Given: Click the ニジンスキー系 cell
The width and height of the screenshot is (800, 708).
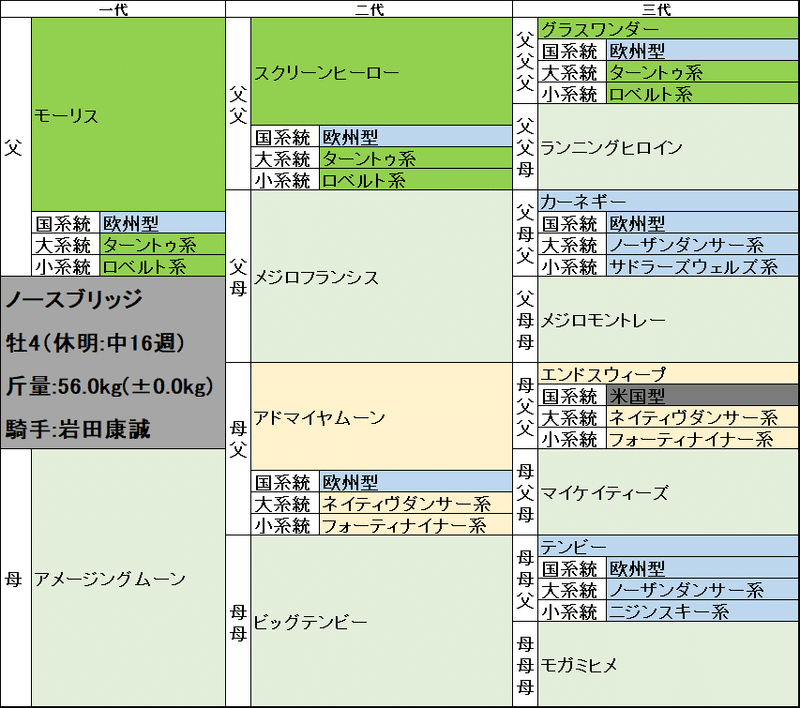Looking at the screenshot, I should (x=703, y=611).
